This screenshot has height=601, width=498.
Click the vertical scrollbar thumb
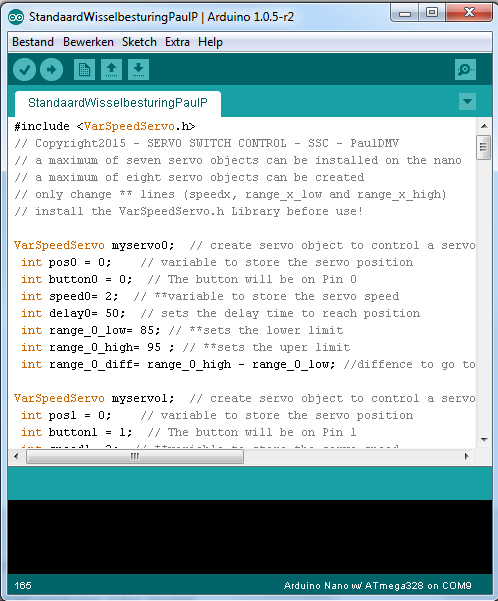tap(484, 147)
